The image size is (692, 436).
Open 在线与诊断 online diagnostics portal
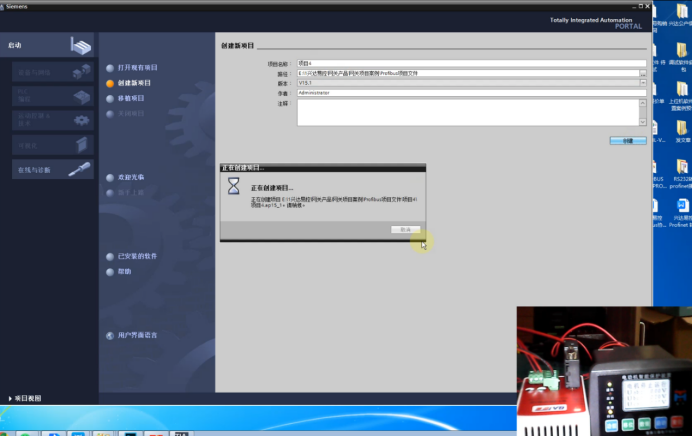click(53, 169)
